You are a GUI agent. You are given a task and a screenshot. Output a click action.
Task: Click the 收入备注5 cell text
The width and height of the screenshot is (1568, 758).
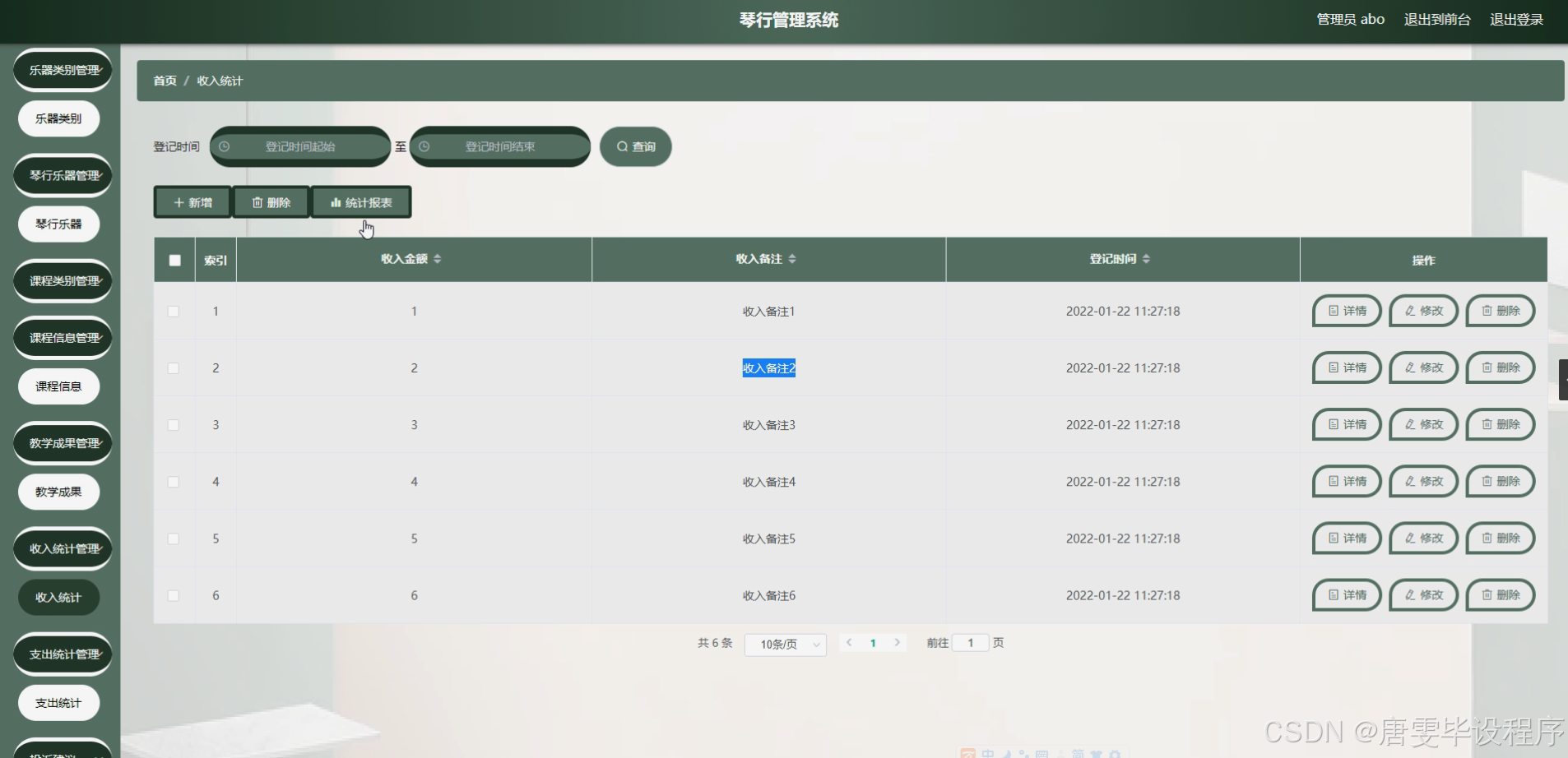pyautogui.click(x=768, y=538)
